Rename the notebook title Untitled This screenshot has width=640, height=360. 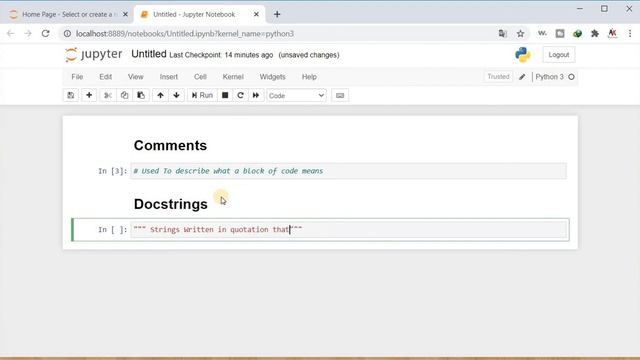(149, 54)
